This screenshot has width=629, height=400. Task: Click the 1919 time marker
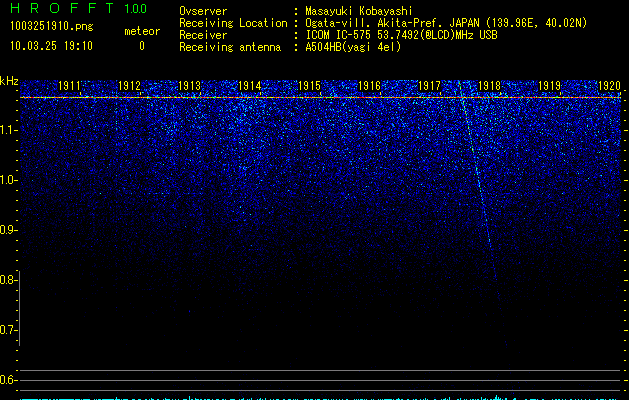549,86
